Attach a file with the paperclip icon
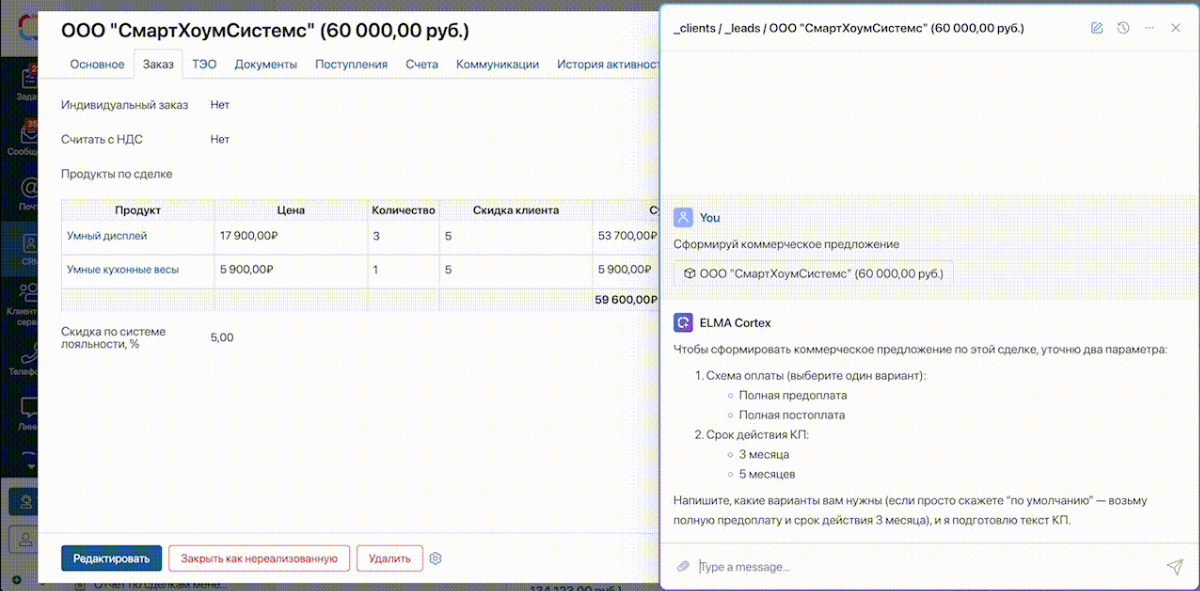Image resolution: width=1200 pixels, height=591 pixels. (x=683, y=567)
